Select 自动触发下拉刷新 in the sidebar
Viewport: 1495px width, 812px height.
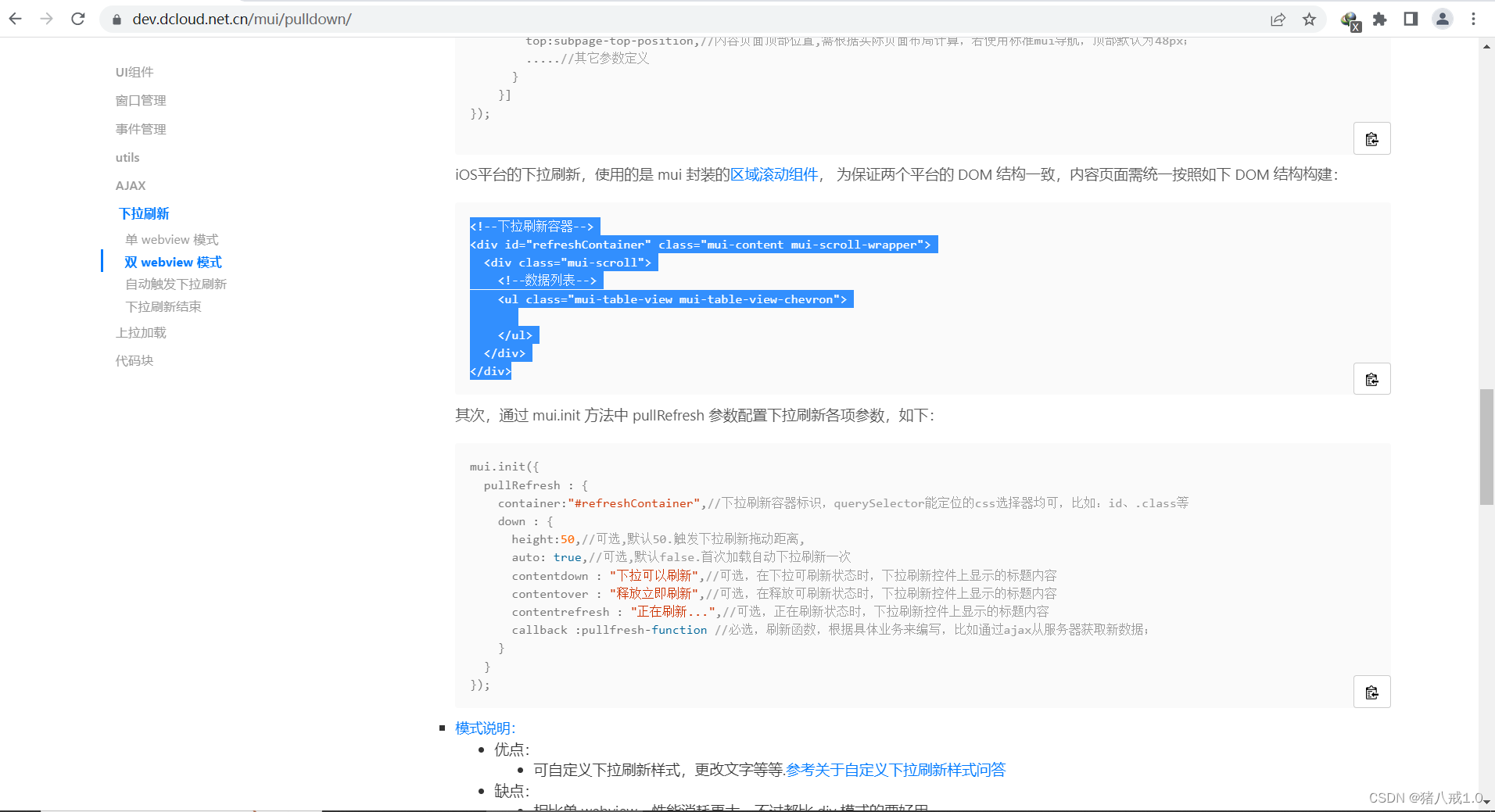tap(176, 284)
